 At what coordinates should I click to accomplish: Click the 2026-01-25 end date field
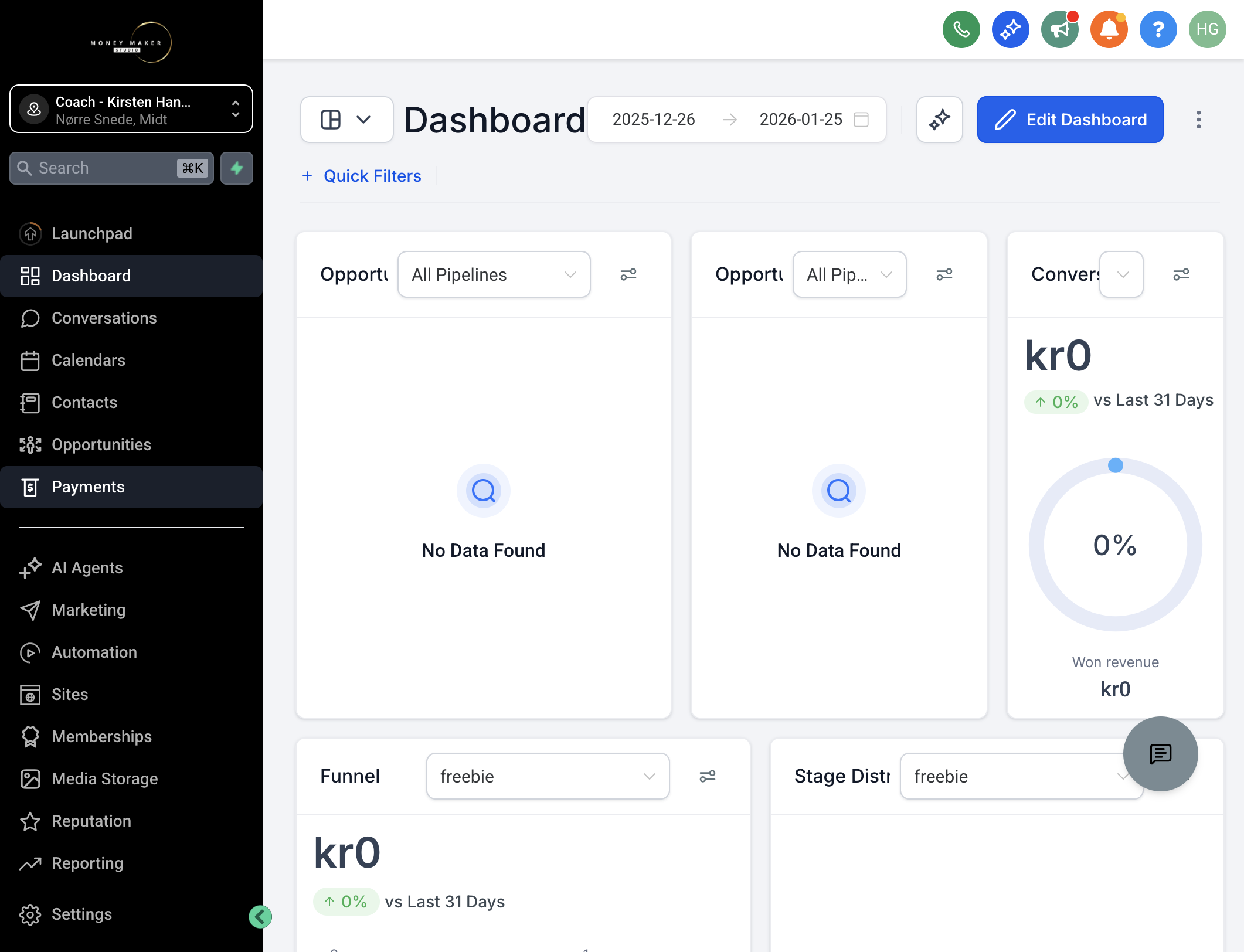(x=801, y=120)
